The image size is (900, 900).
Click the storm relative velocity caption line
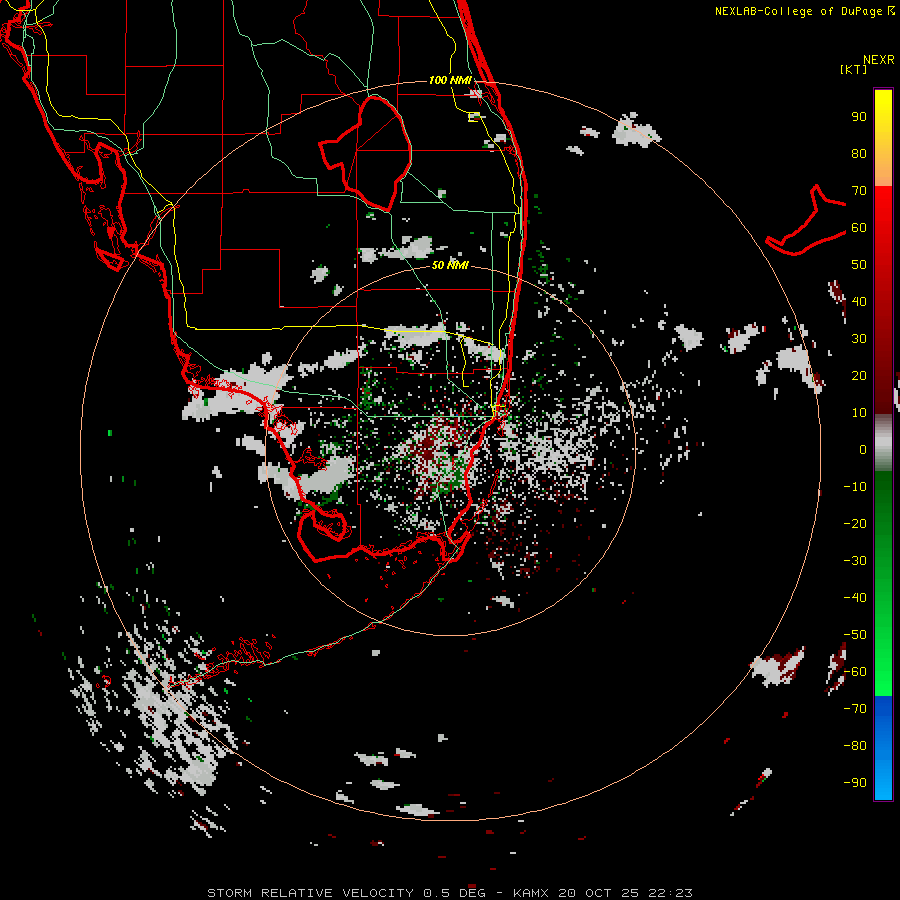pyautogui.click(x=450, y=893)
